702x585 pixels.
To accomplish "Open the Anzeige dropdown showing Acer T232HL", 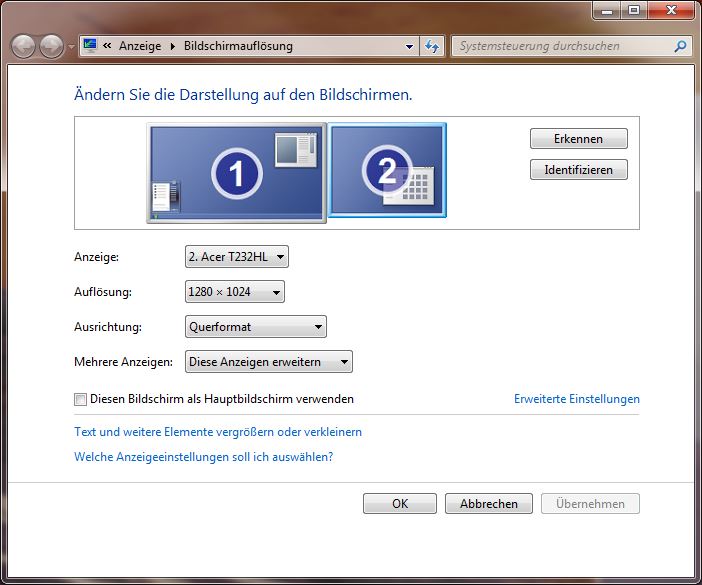I will 237,256.
